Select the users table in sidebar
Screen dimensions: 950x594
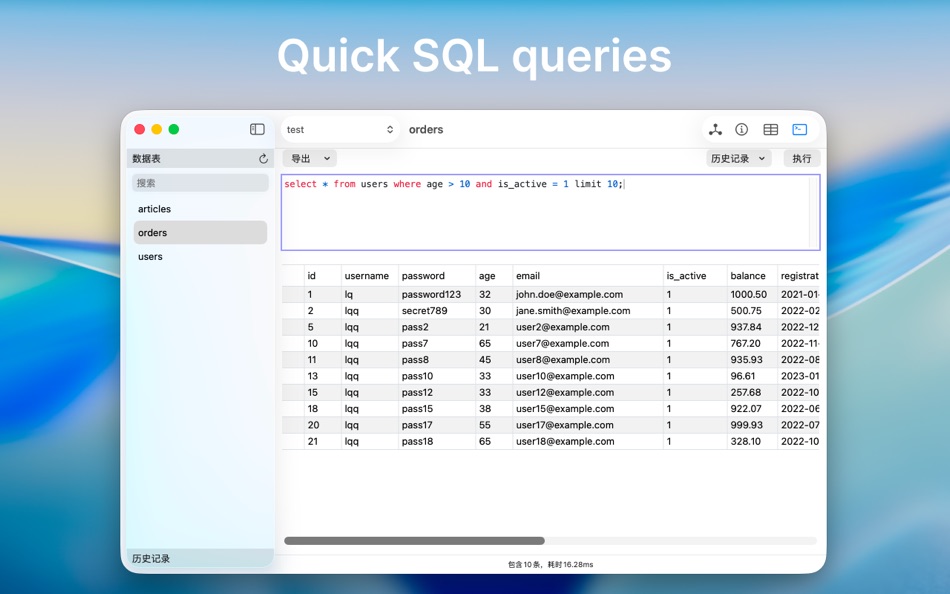[x=150, y=256]
